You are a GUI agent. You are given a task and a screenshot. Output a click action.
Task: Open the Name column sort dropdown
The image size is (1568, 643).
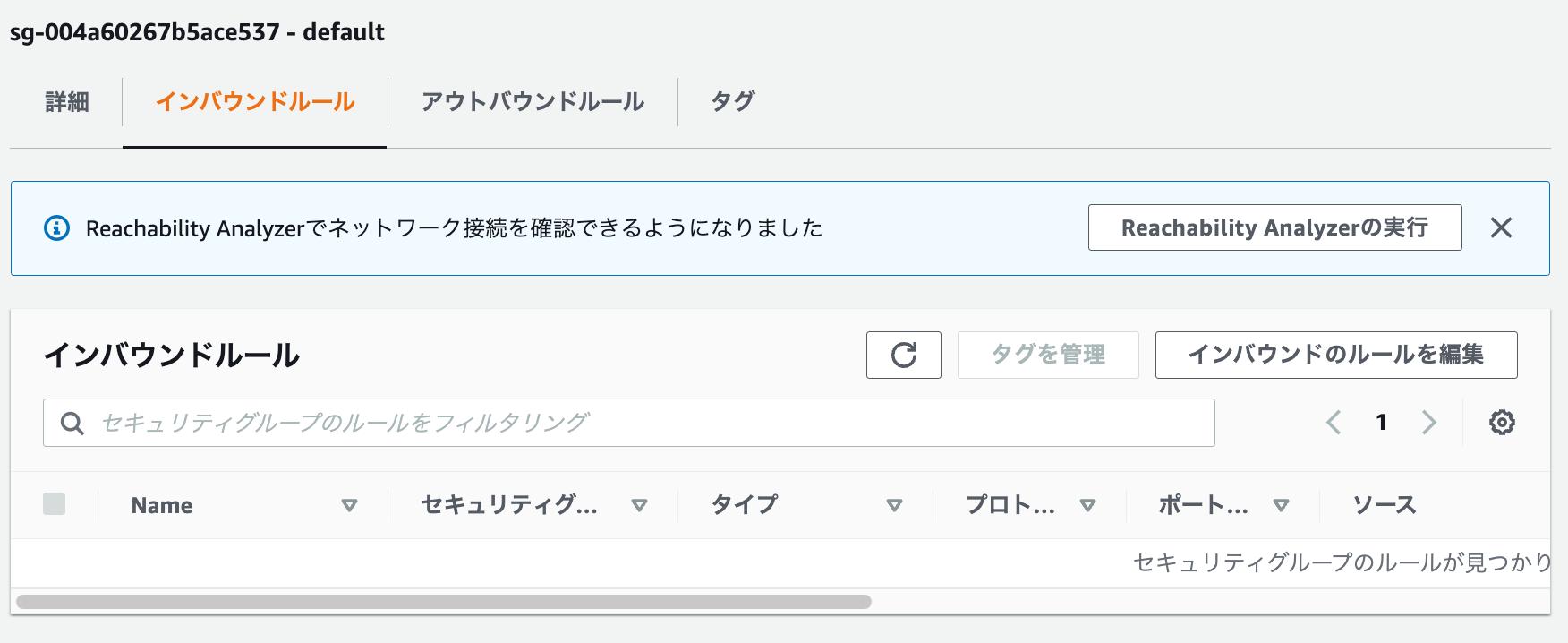tap(351, 505)
